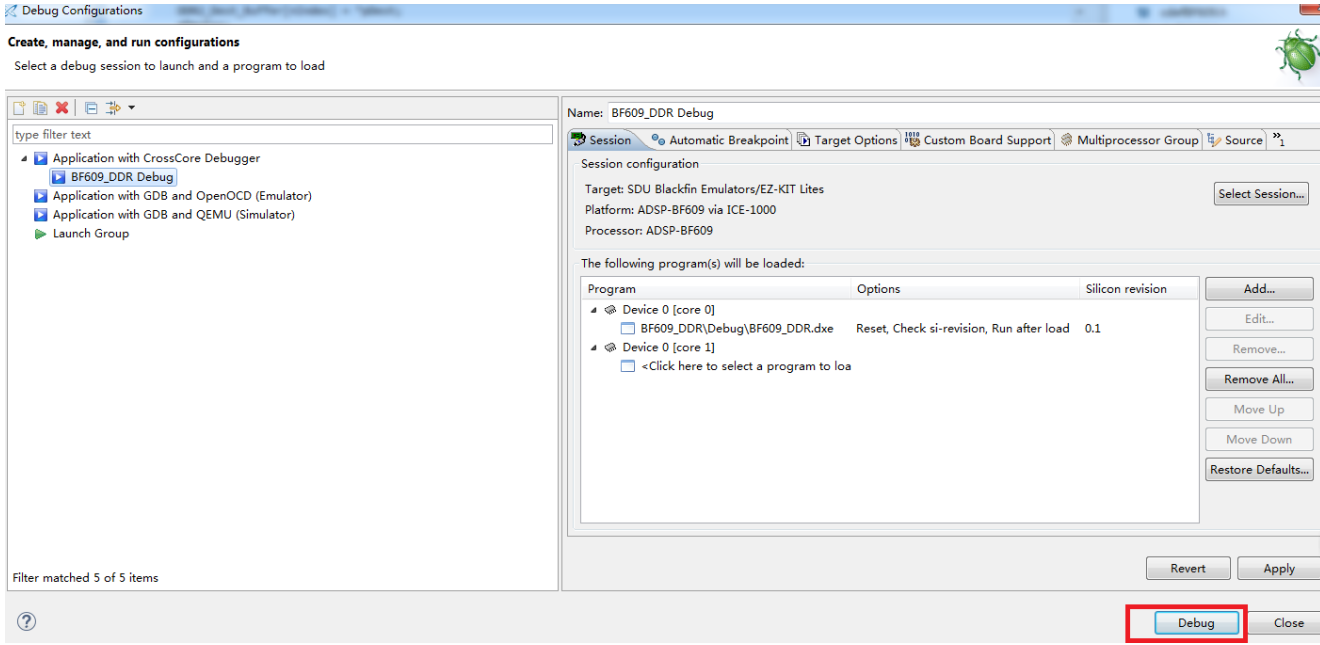Open the Custom Board Support tab
The height and width of the screenshot is (645, 1320).
coord(978,140)
